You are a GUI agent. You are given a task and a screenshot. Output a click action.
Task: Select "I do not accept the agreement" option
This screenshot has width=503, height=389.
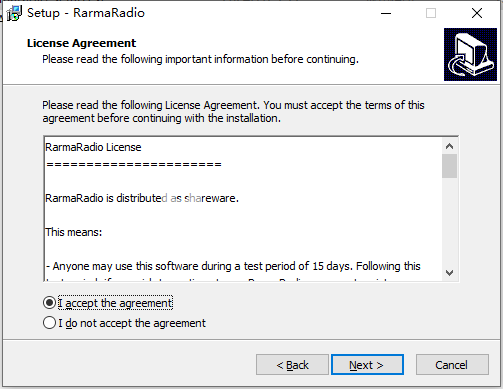[49, 323]
